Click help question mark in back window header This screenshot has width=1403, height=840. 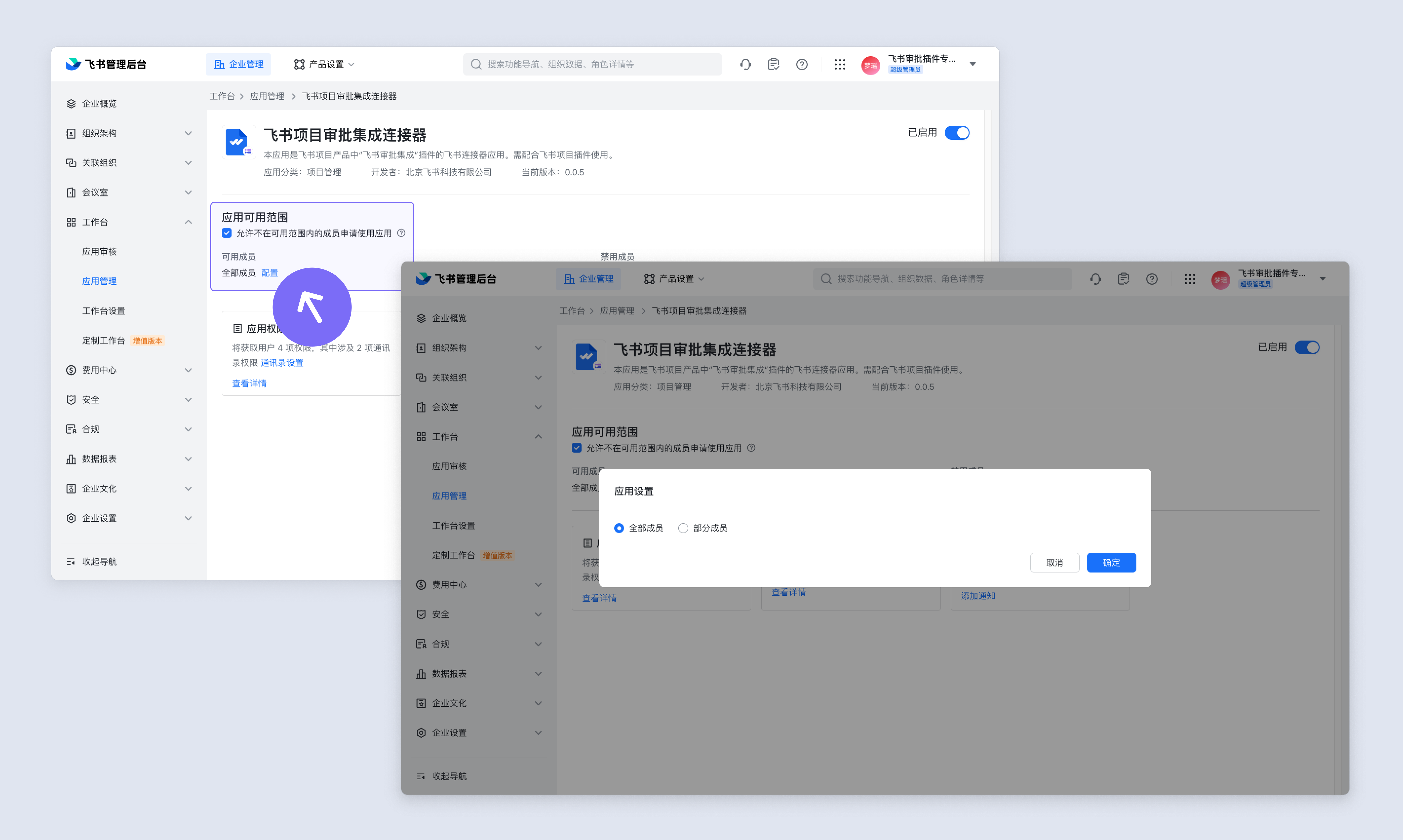tap(802, 64)
